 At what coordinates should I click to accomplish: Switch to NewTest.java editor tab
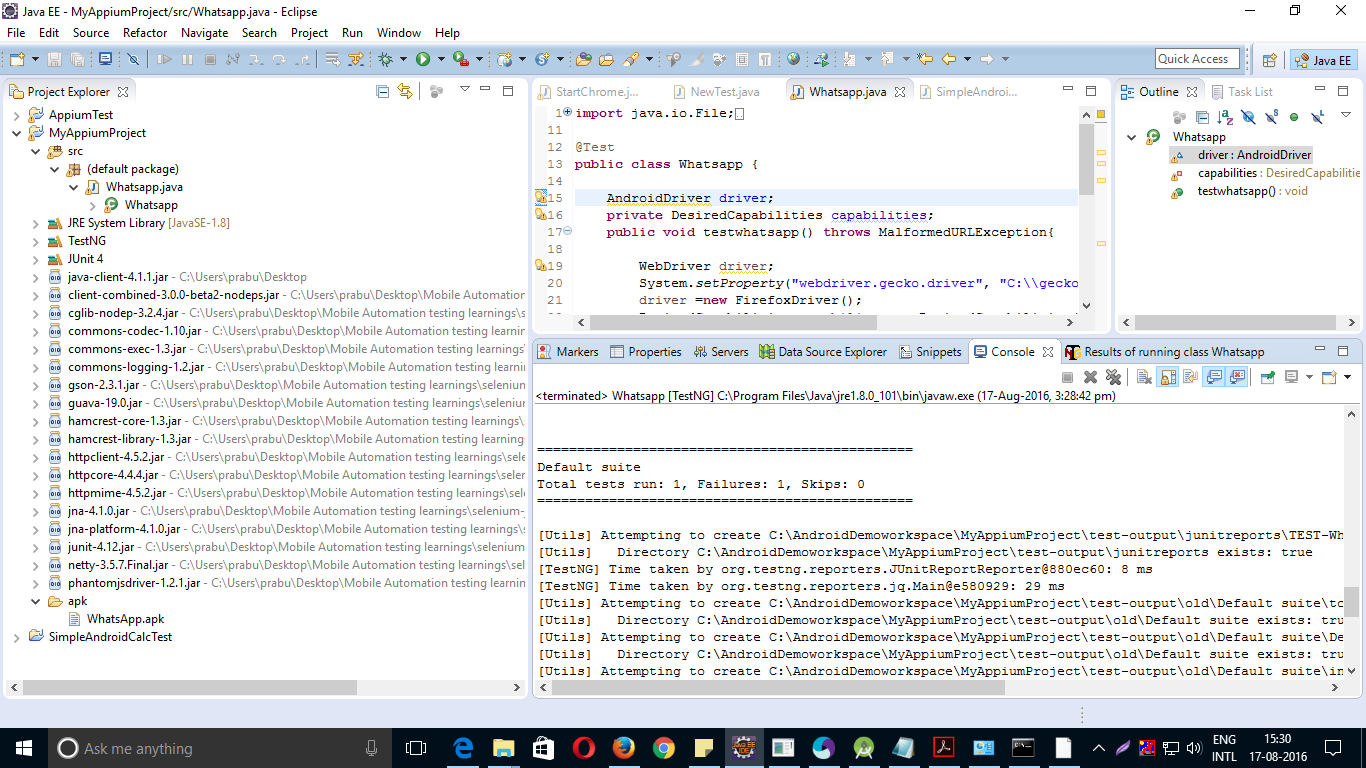716,91
